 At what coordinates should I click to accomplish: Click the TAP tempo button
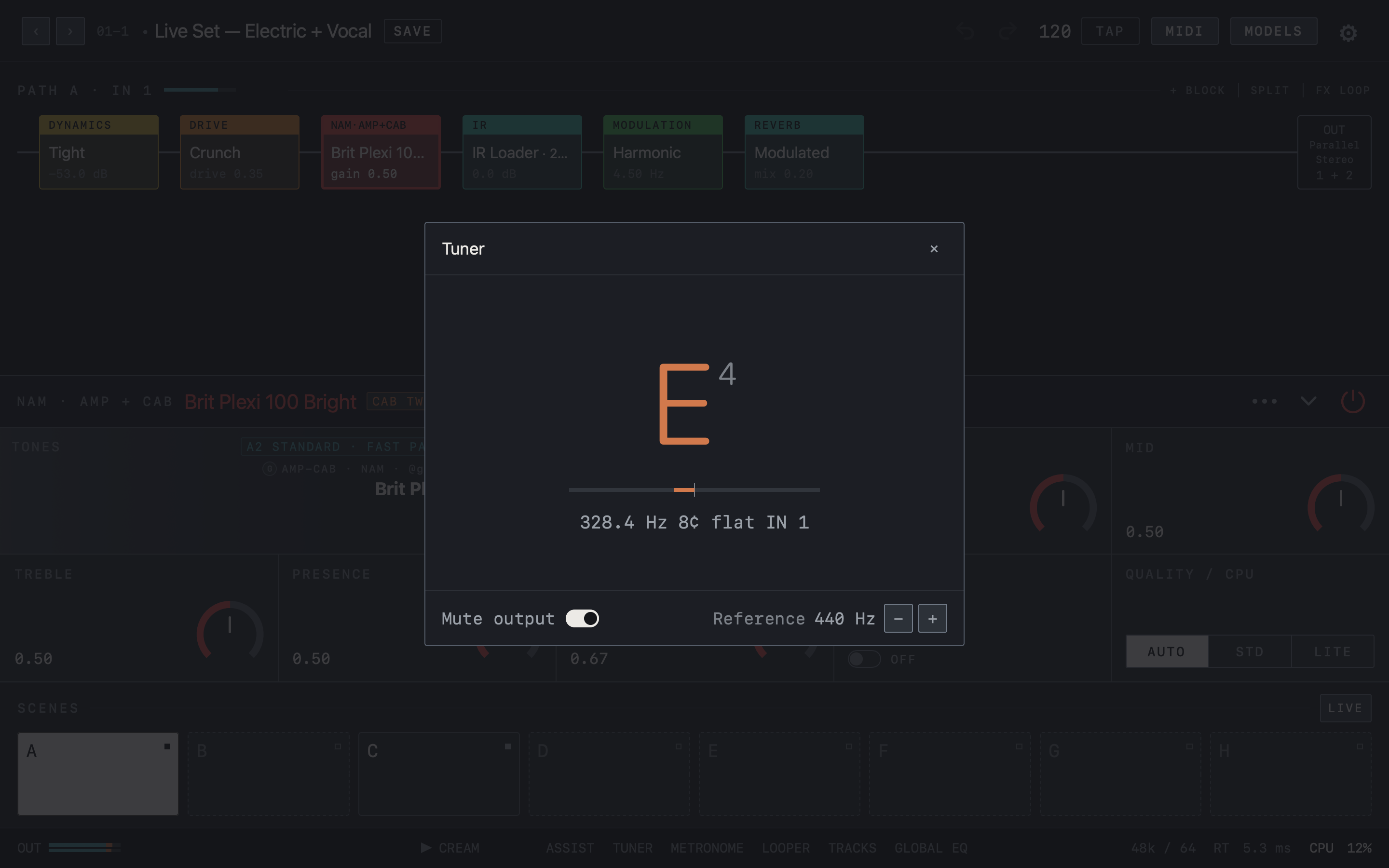(x=1110, y=31)
